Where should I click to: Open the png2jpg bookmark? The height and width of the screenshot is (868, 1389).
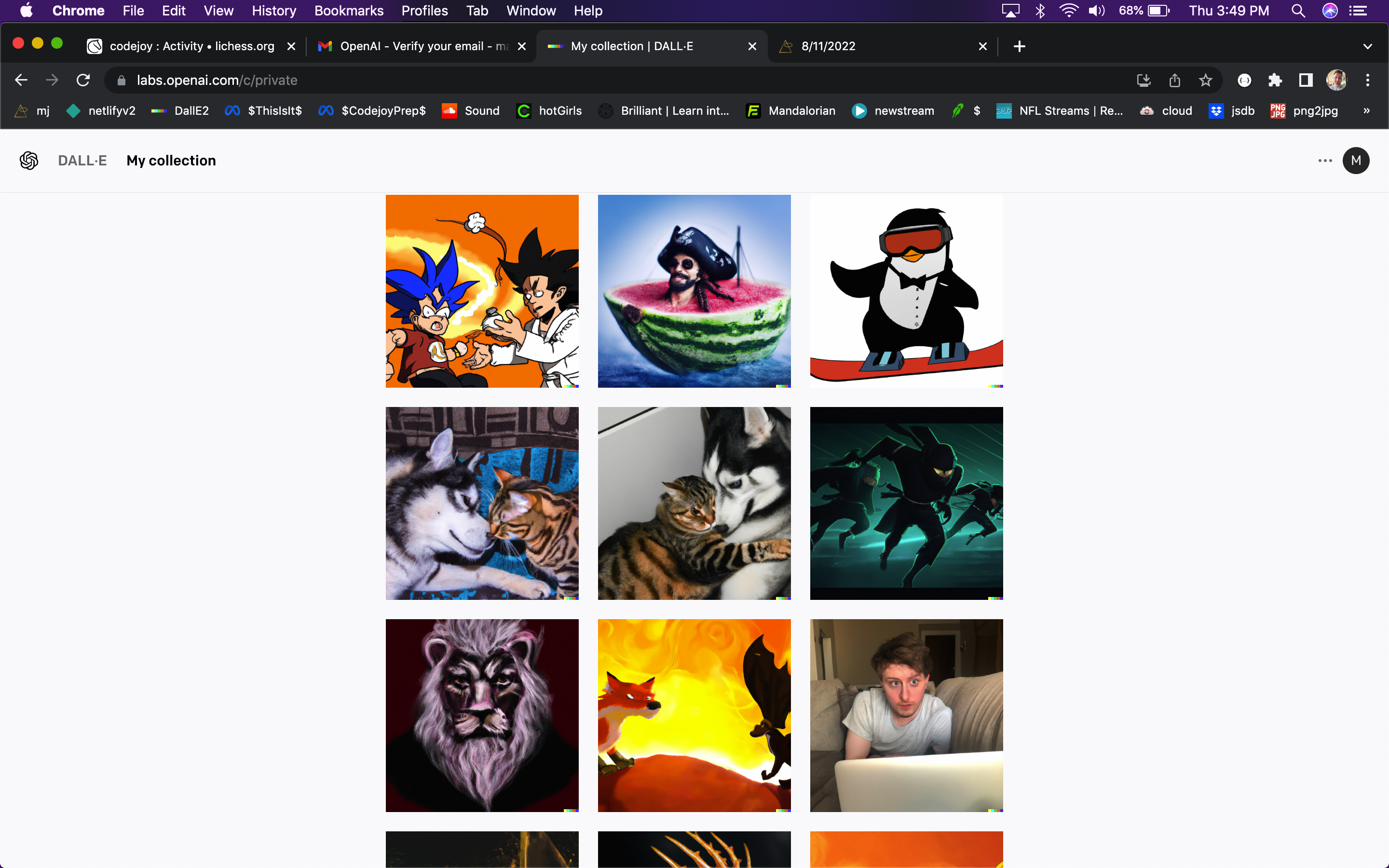click(x=1304, y=111)
